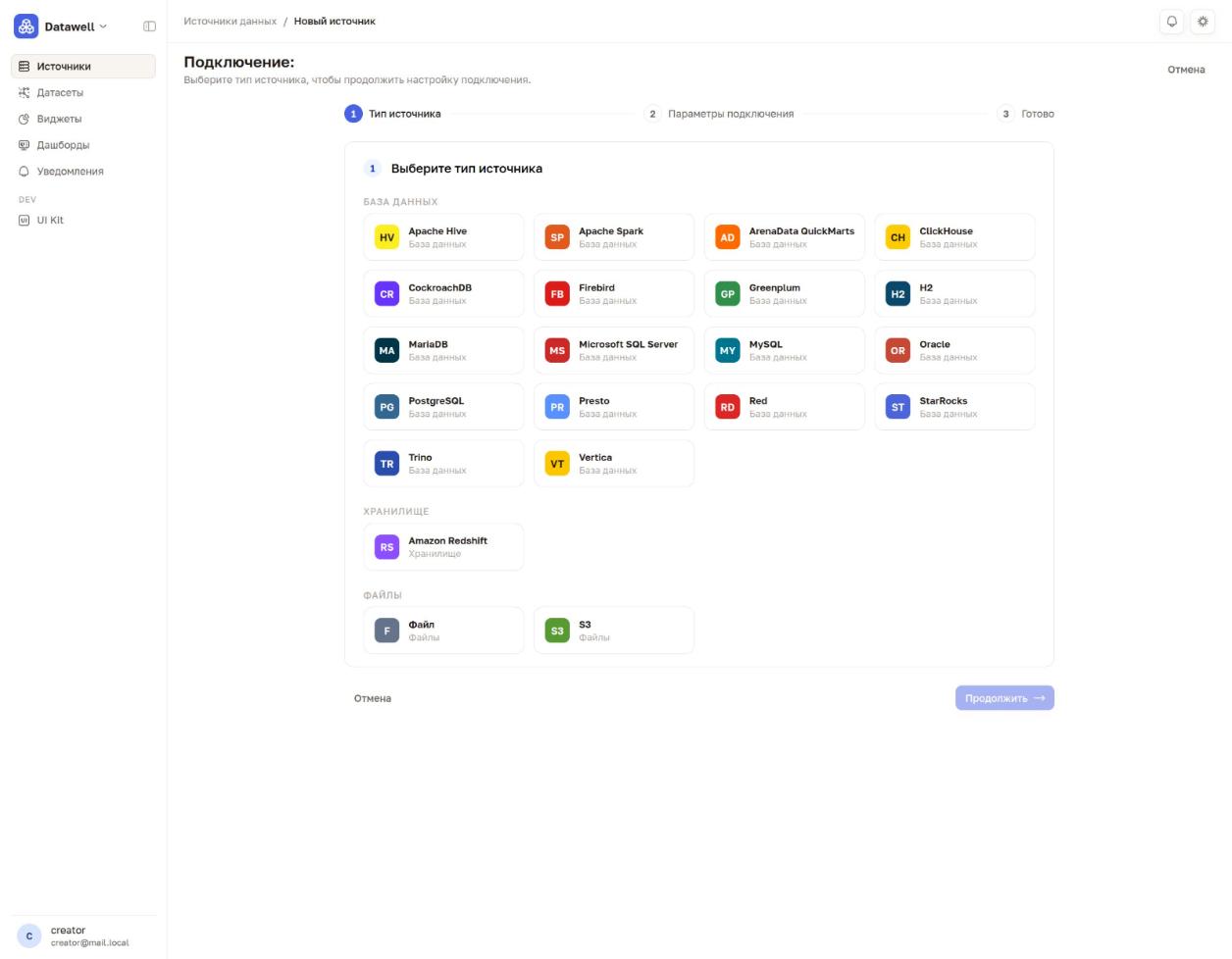Viewport: 1232px width, 959px height.
Task: Pick the MariaDB MA icon
Action: coord(387,351)
